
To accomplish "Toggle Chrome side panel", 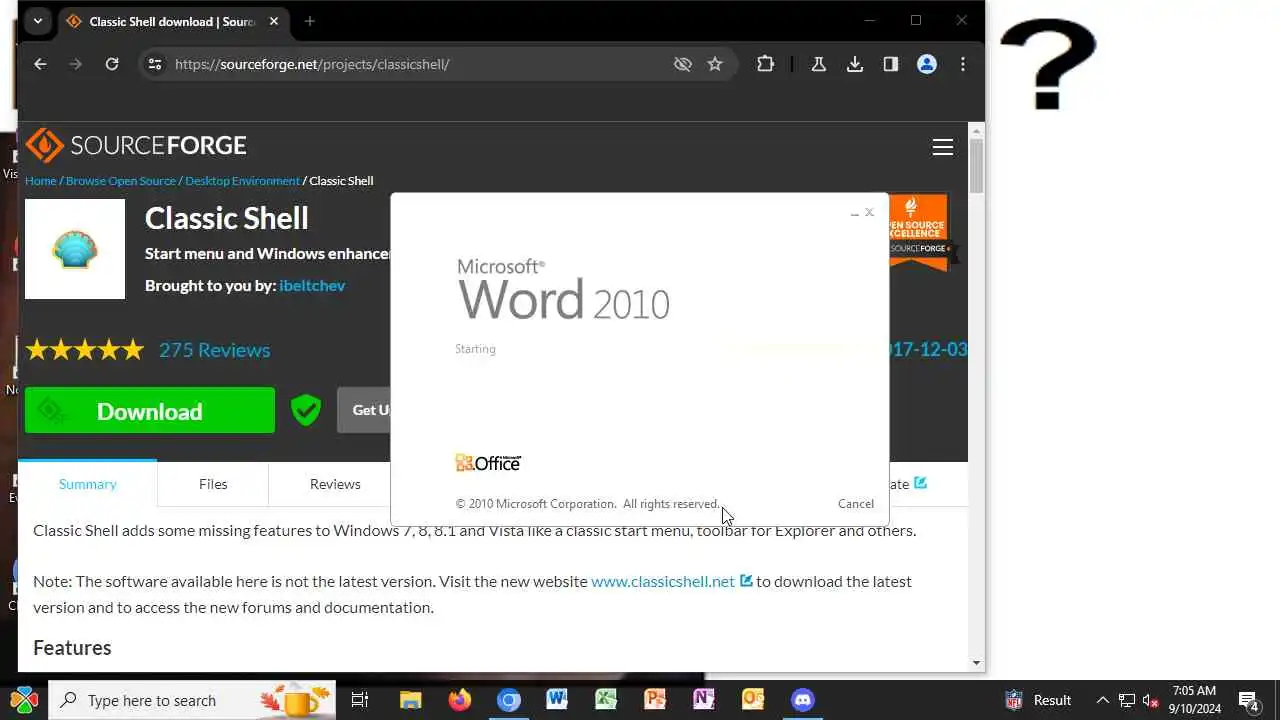I will coord(891,64).
